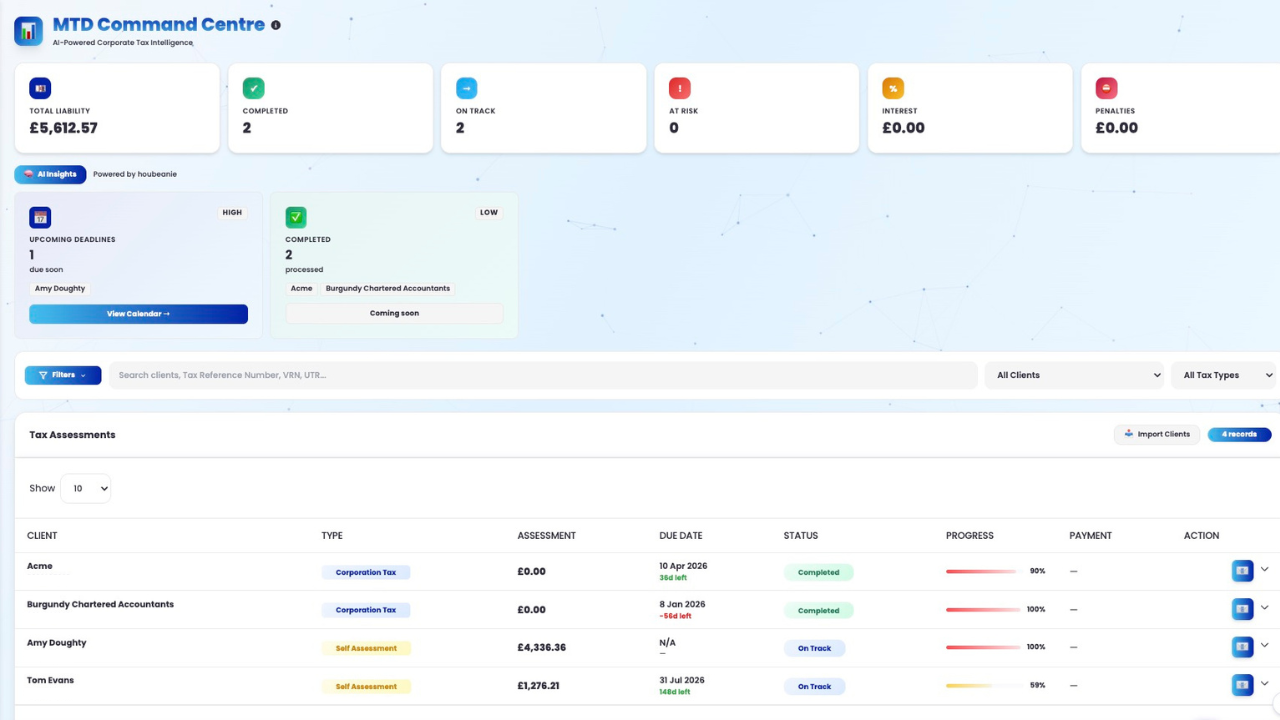This screenshot has height=720, width=1280.
Task: Expand the Amy Doughty row chevron
Action: [1265, 646]
